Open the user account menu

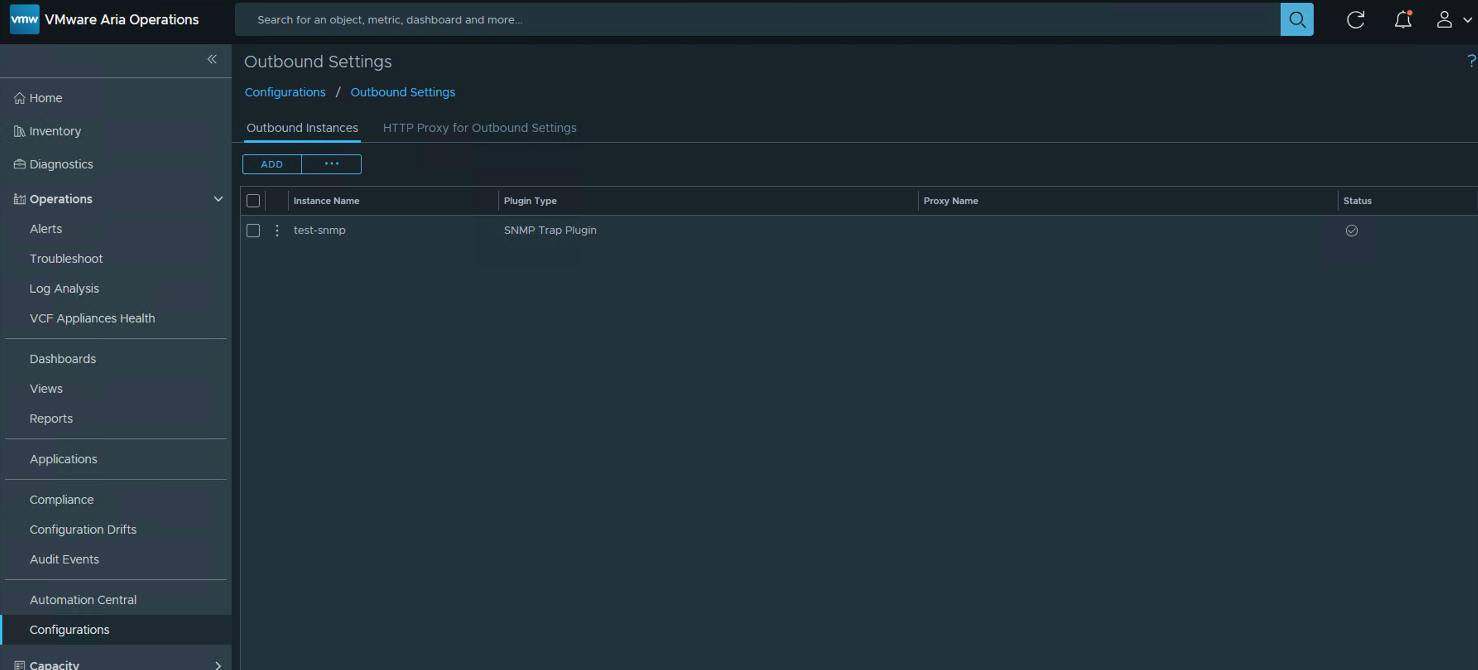pyautogui.click(x=1452, y=20)
